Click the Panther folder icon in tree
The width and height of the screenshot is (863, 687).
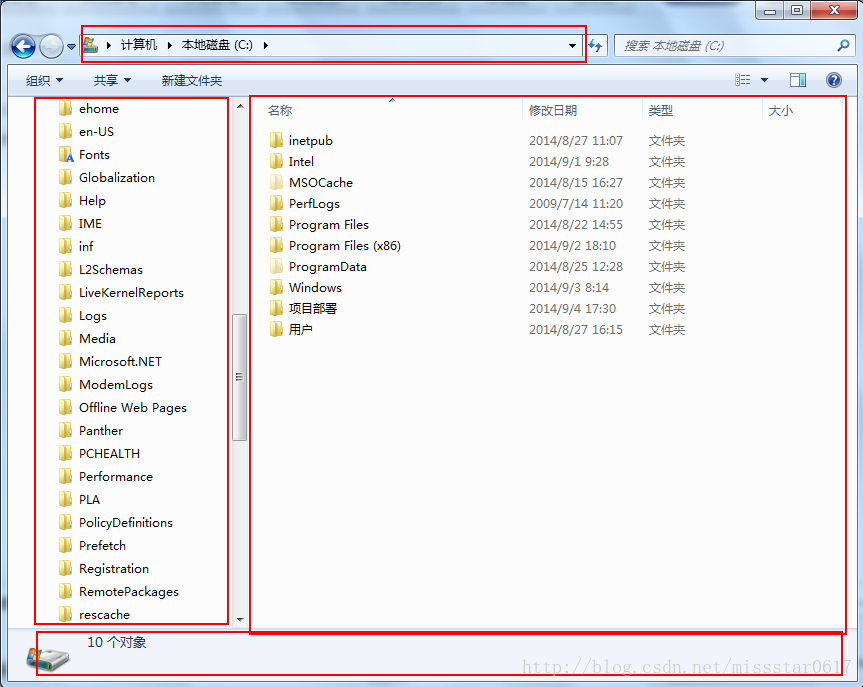tap(65, 430)
